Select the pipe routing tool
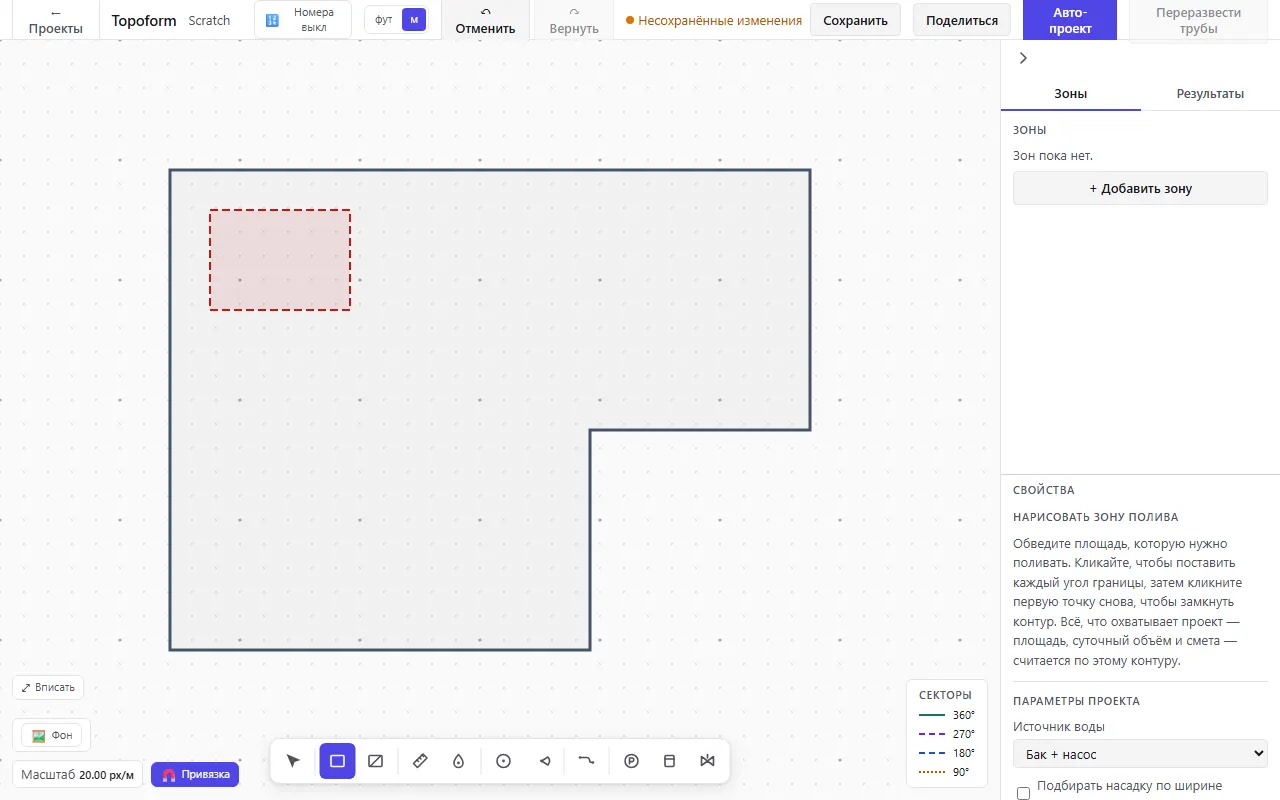 (587, 761)
